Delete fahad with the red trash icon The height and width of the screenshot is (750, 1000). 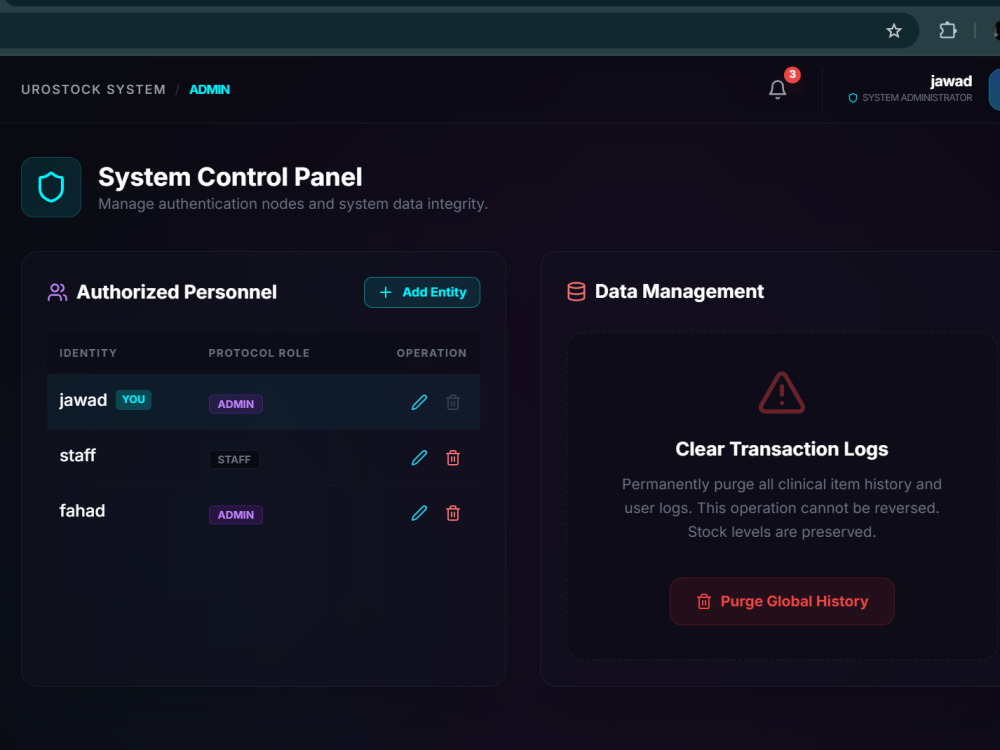(453, 513)
